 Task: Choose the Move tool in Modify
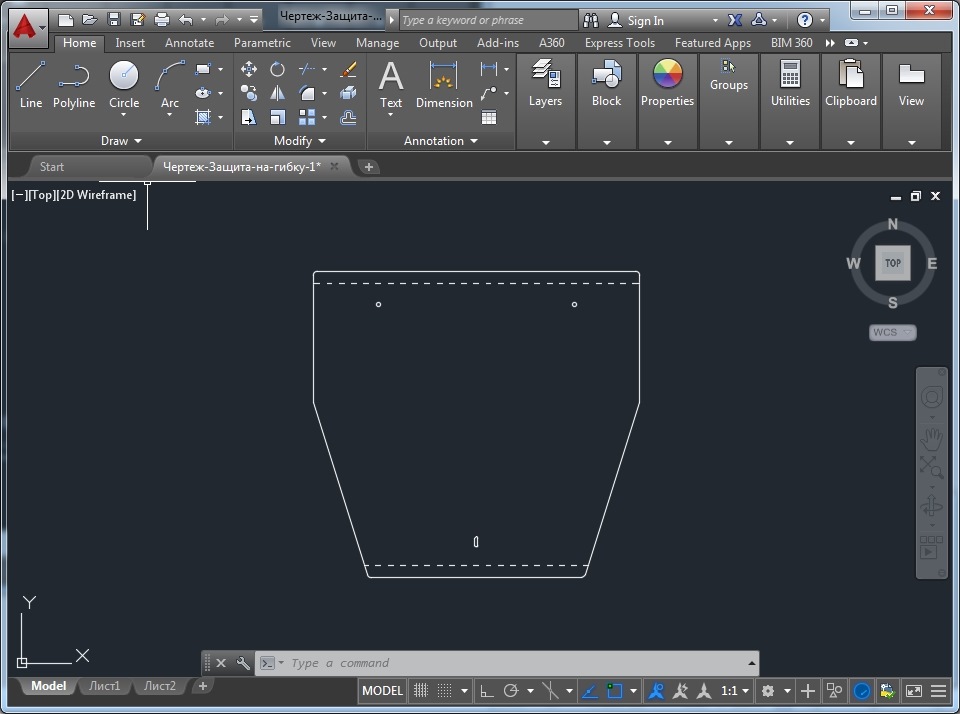point(249,69)
